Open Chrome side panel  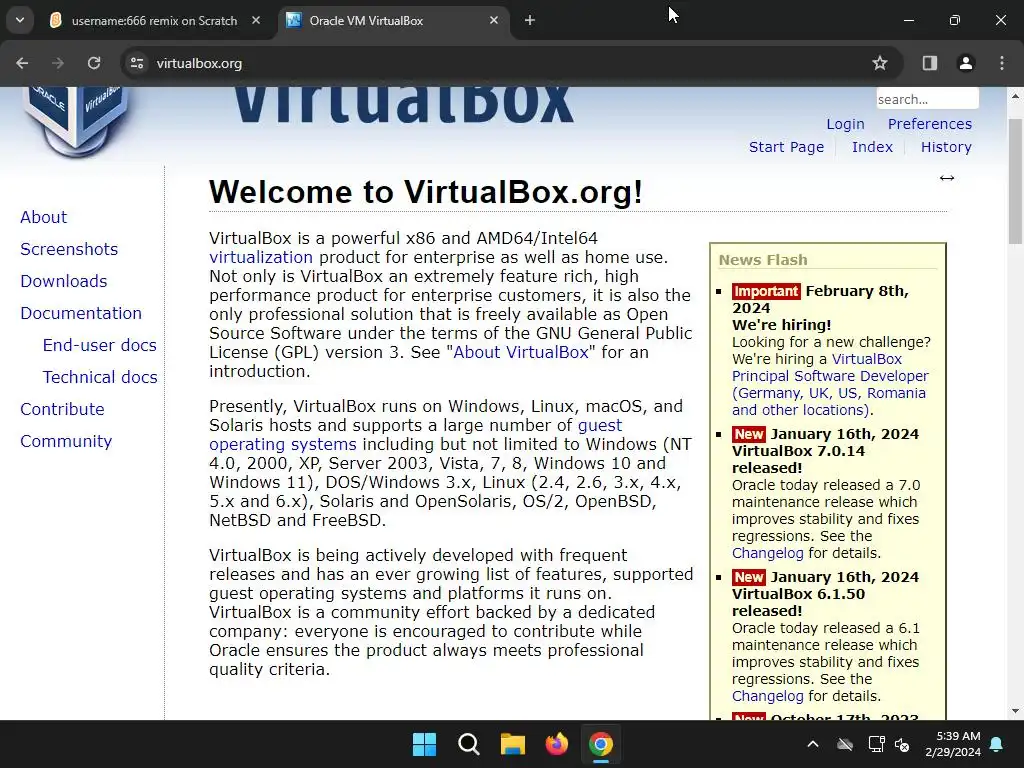930,63
